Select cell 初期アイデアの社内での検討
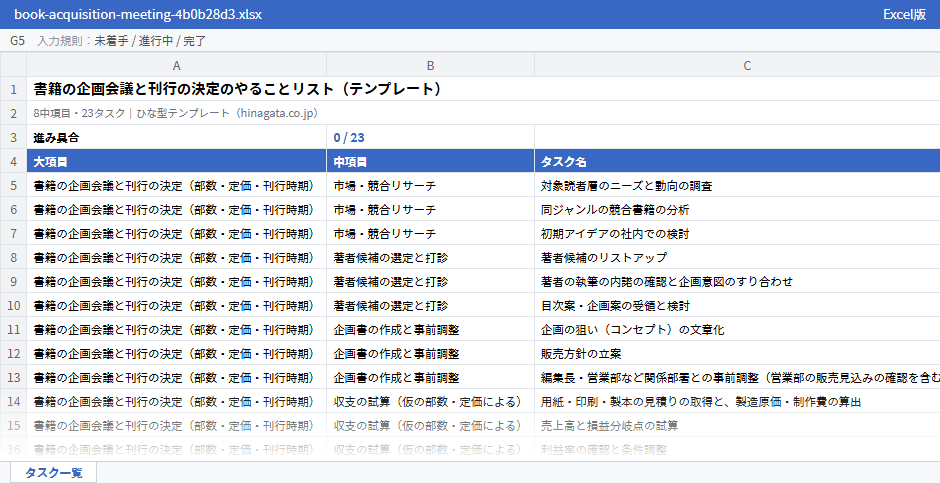 (x=737, y=233)
